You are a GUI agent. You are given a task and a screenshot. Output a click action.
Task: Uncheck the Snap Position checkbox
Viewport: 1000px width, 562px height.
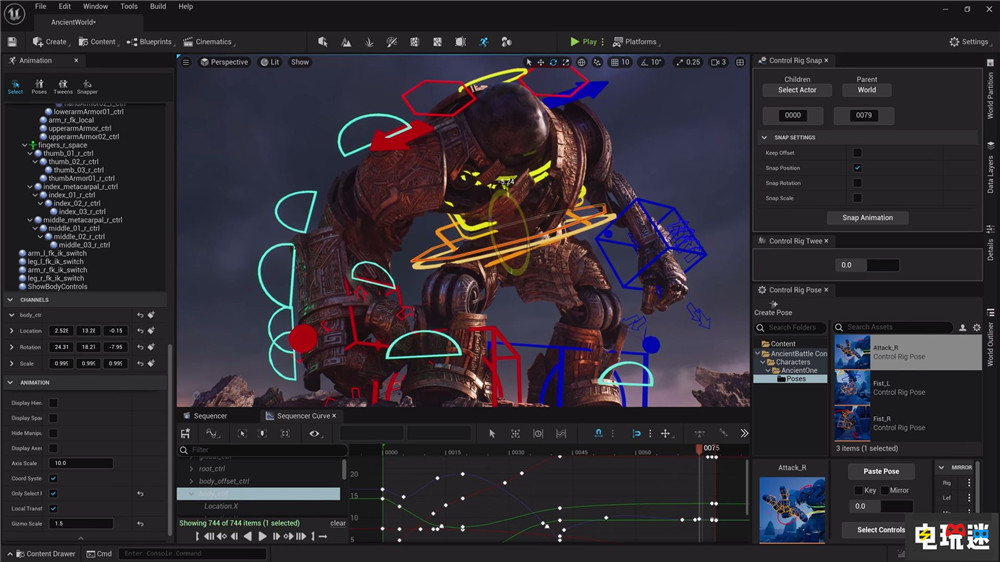tap(857, 168)
